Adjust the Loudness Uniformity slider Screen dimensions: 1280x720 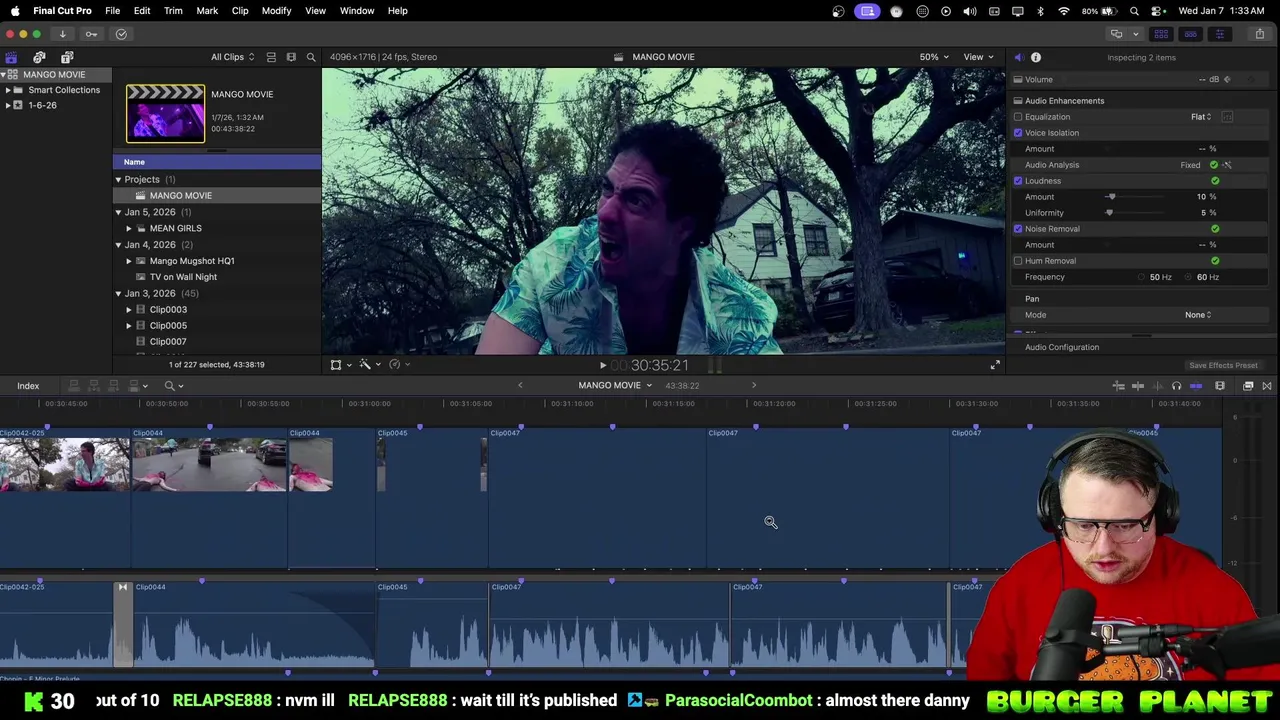(x=1109, y=213)
